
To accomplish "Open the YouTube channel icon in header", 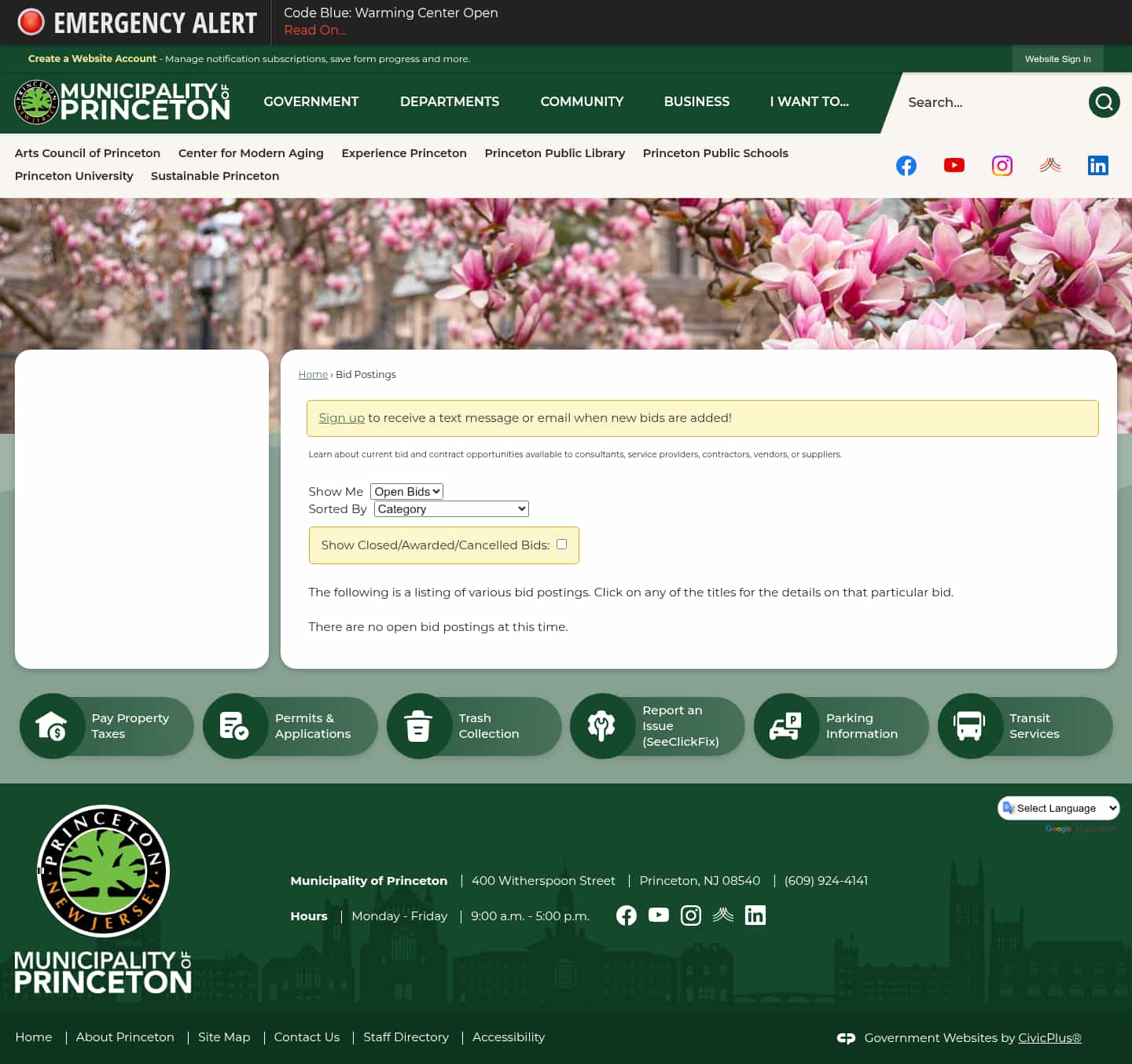I will pos(954,165).
